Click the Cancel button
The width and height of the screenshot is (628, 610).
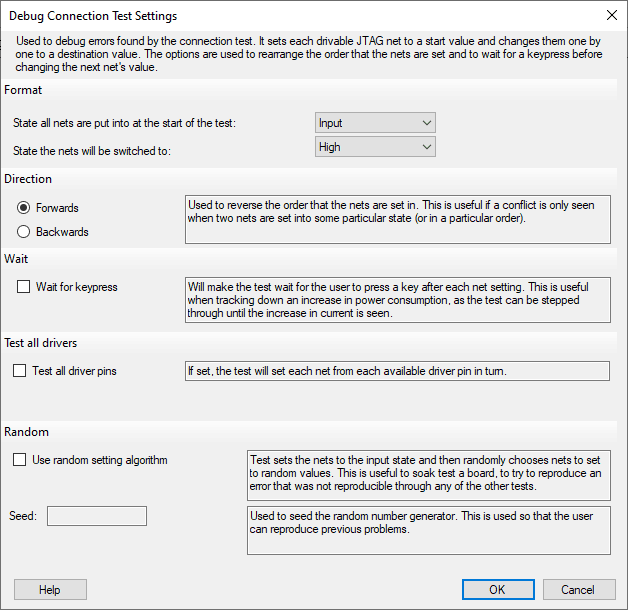point(579,589)
